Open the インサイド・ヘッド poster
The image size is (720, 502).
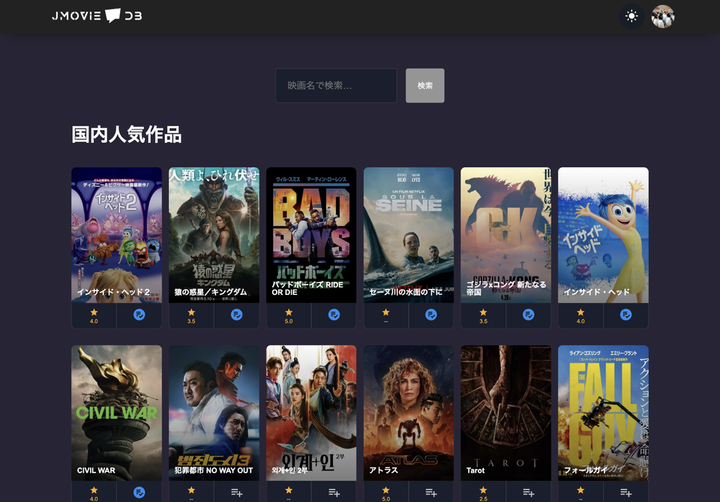point(603,235)
